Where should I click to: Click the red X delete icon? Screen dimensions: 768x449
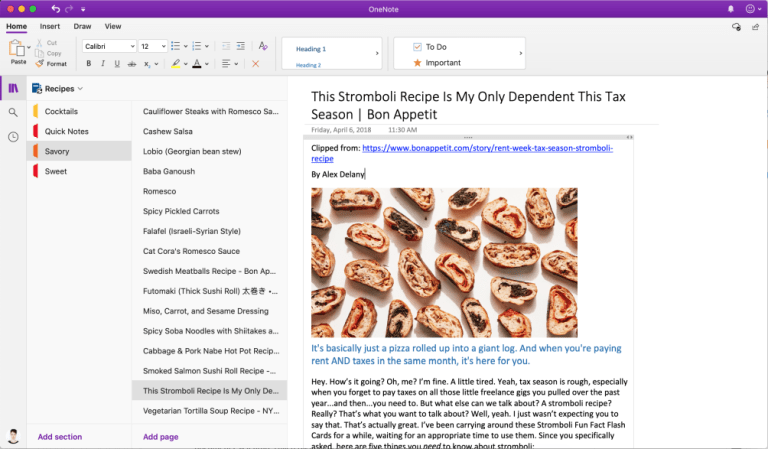pos(255,64)
